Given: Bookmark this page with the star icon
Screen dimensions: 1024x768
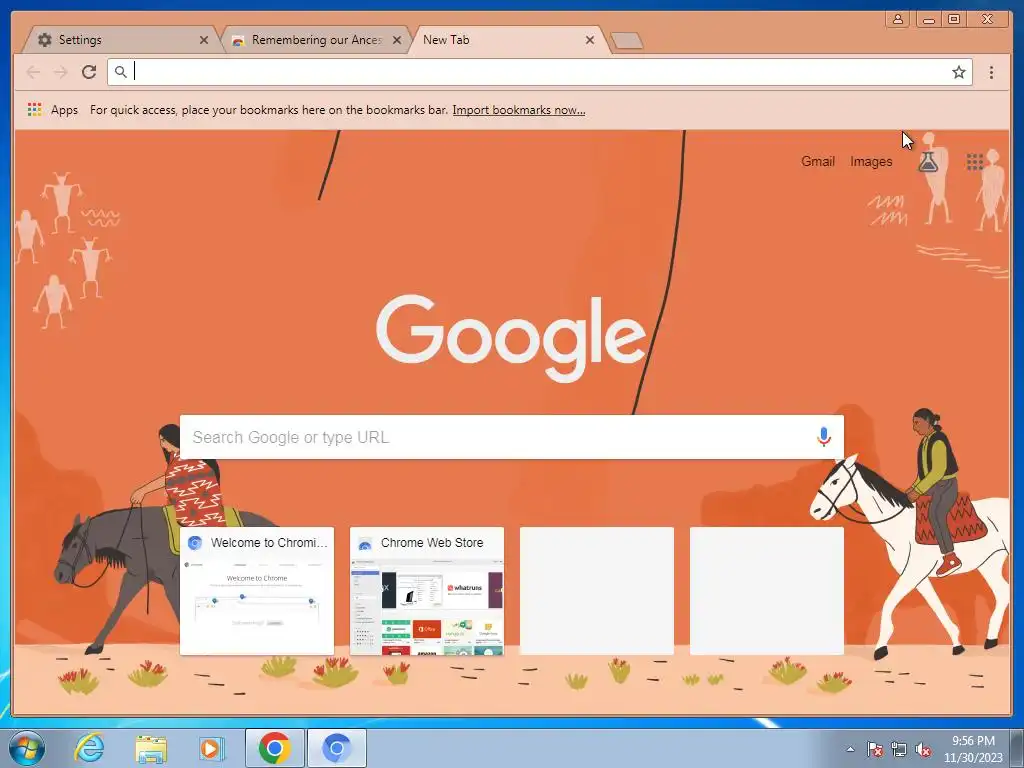Looking at the screenshot, I should click(x=958, y=72).
